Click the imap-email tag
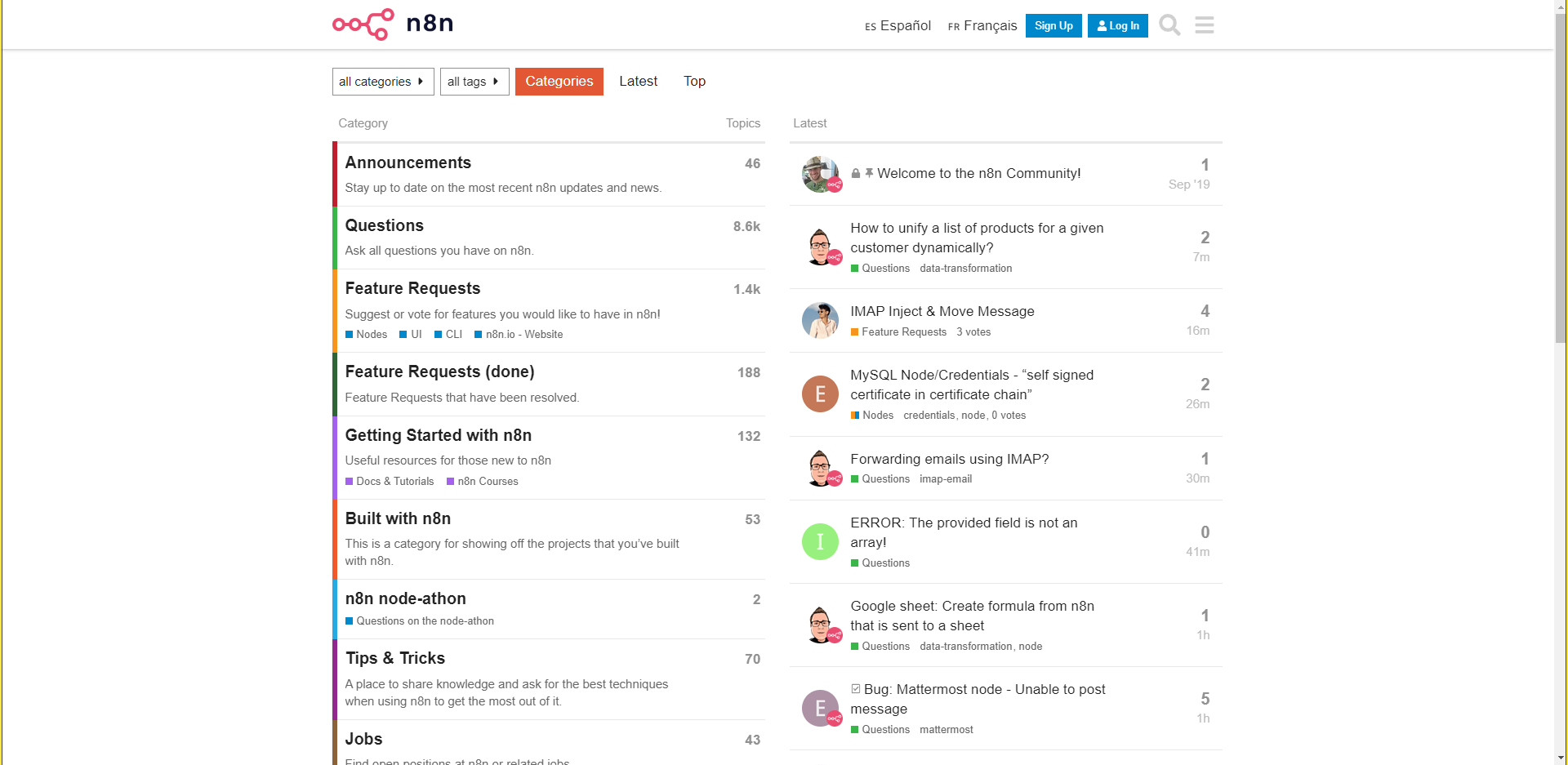The width and height of the screenshot is (1568, 765). (946, 479)
